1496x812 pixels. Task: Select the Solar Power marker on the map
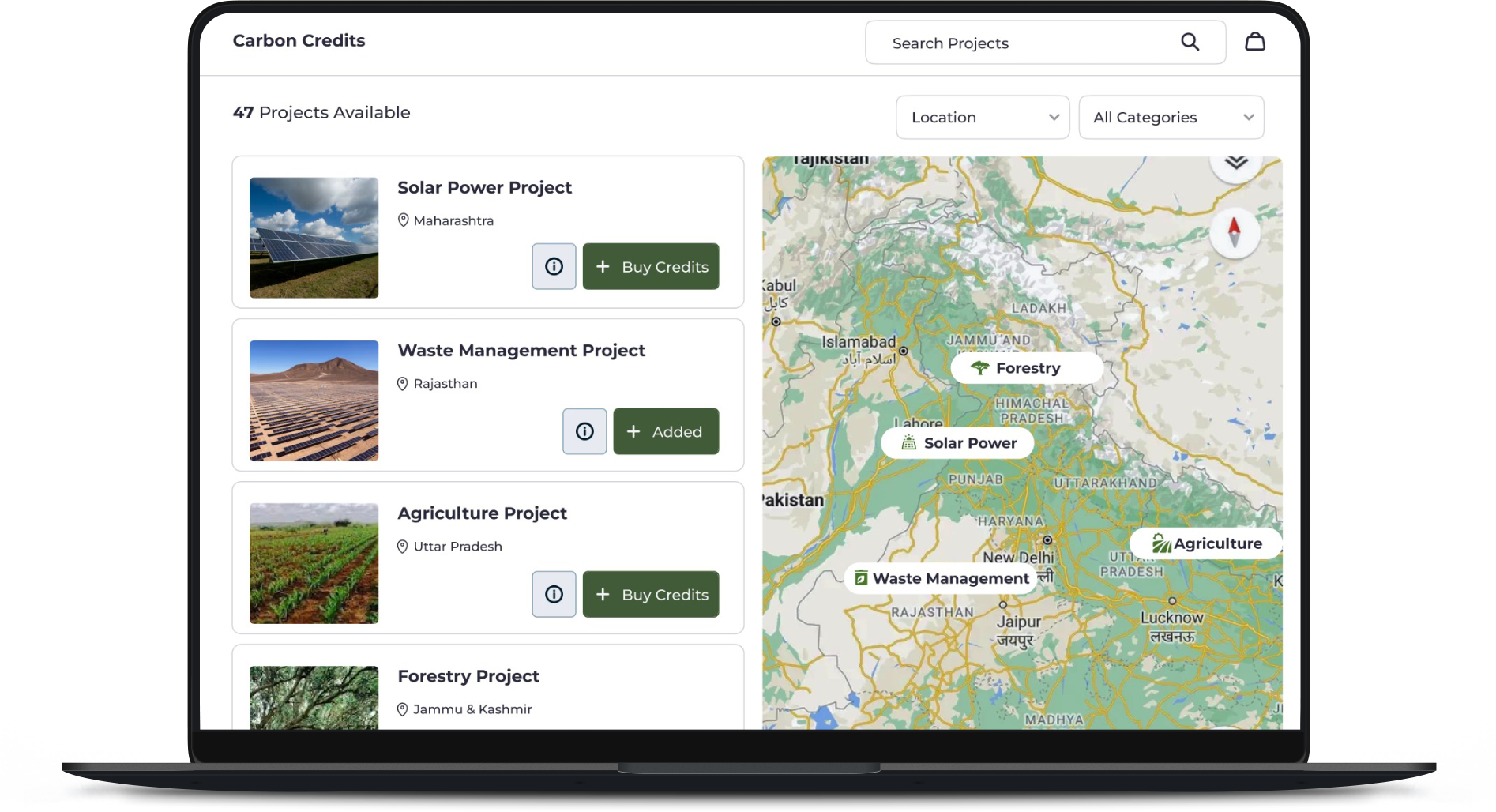(957, 443)
